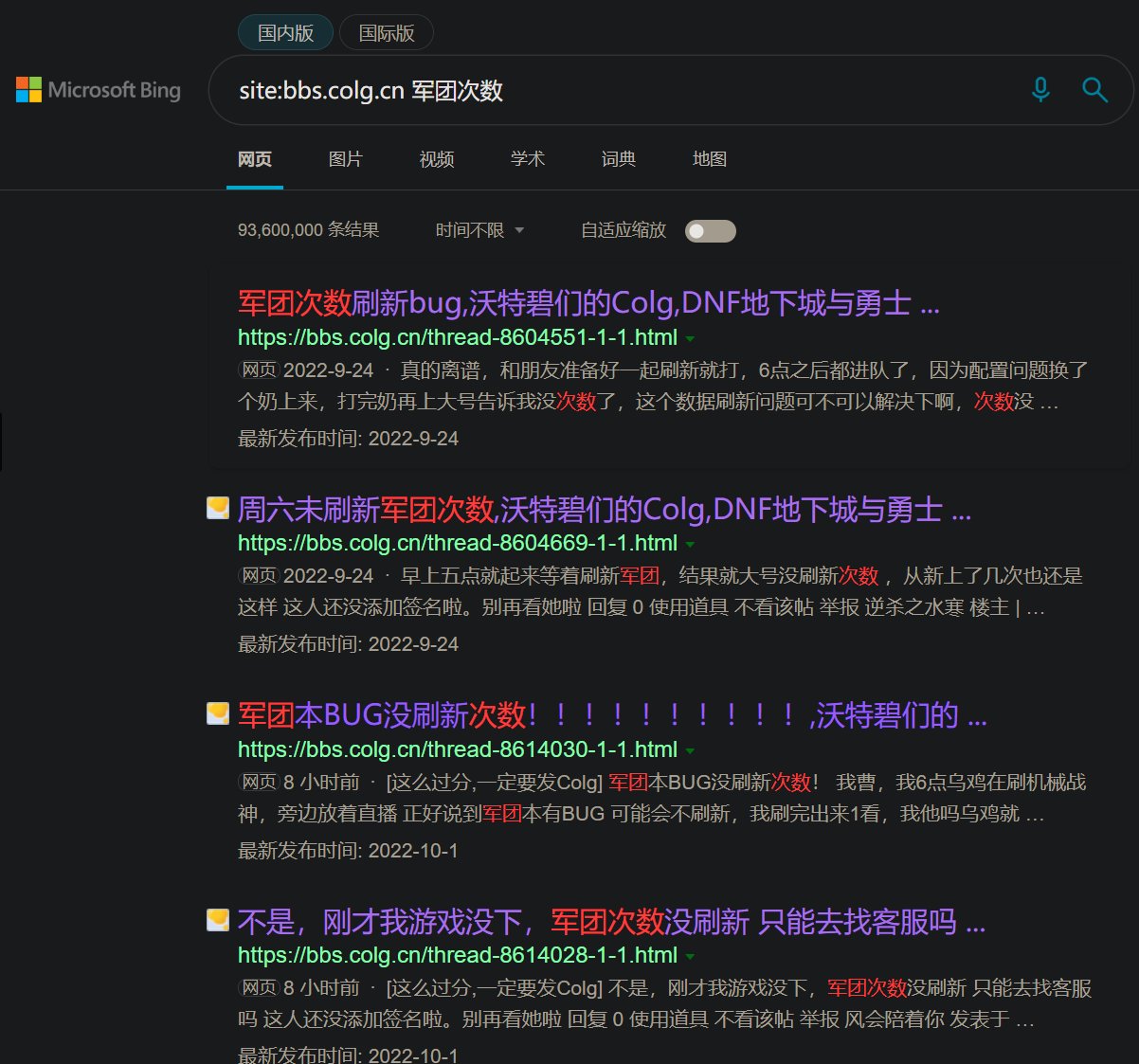Click the Microsoft Bing logo

pos(99,90)
